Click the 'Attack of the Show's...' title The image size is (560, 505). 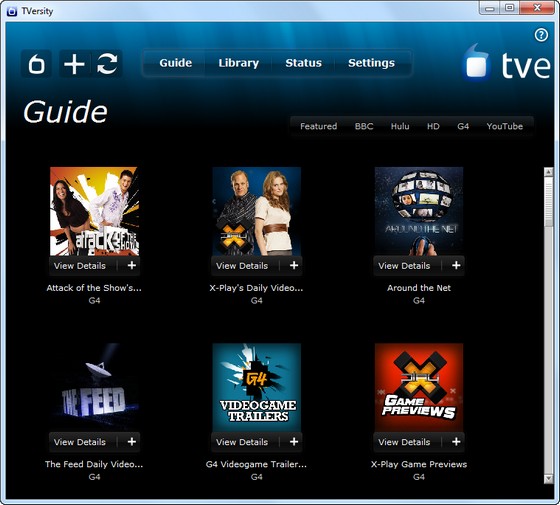pos(94,288)
